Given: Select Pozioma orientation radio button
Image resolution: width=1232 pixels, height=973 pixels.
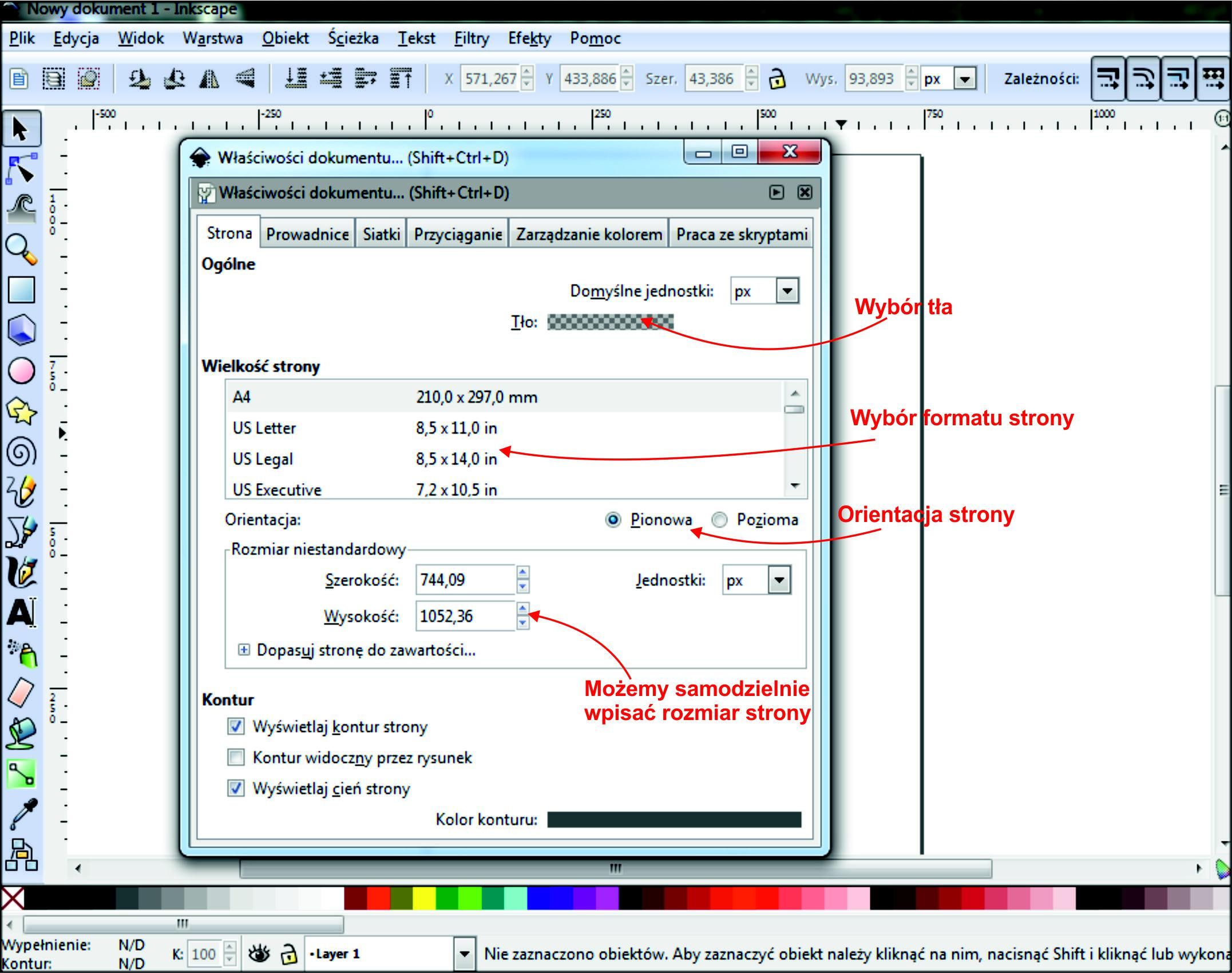Looking at the screenshot, I should (719, 520).
